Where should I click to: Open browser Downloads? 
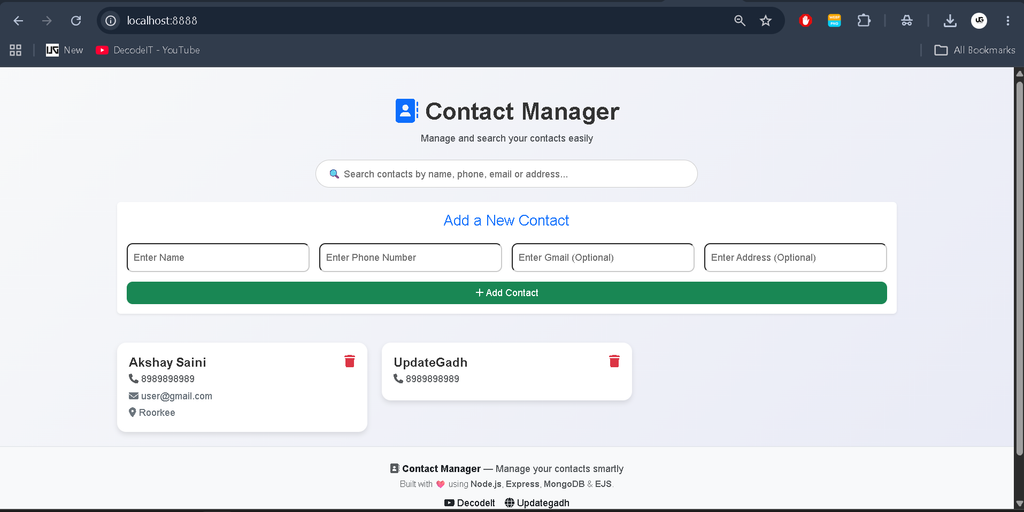[950, 21]
